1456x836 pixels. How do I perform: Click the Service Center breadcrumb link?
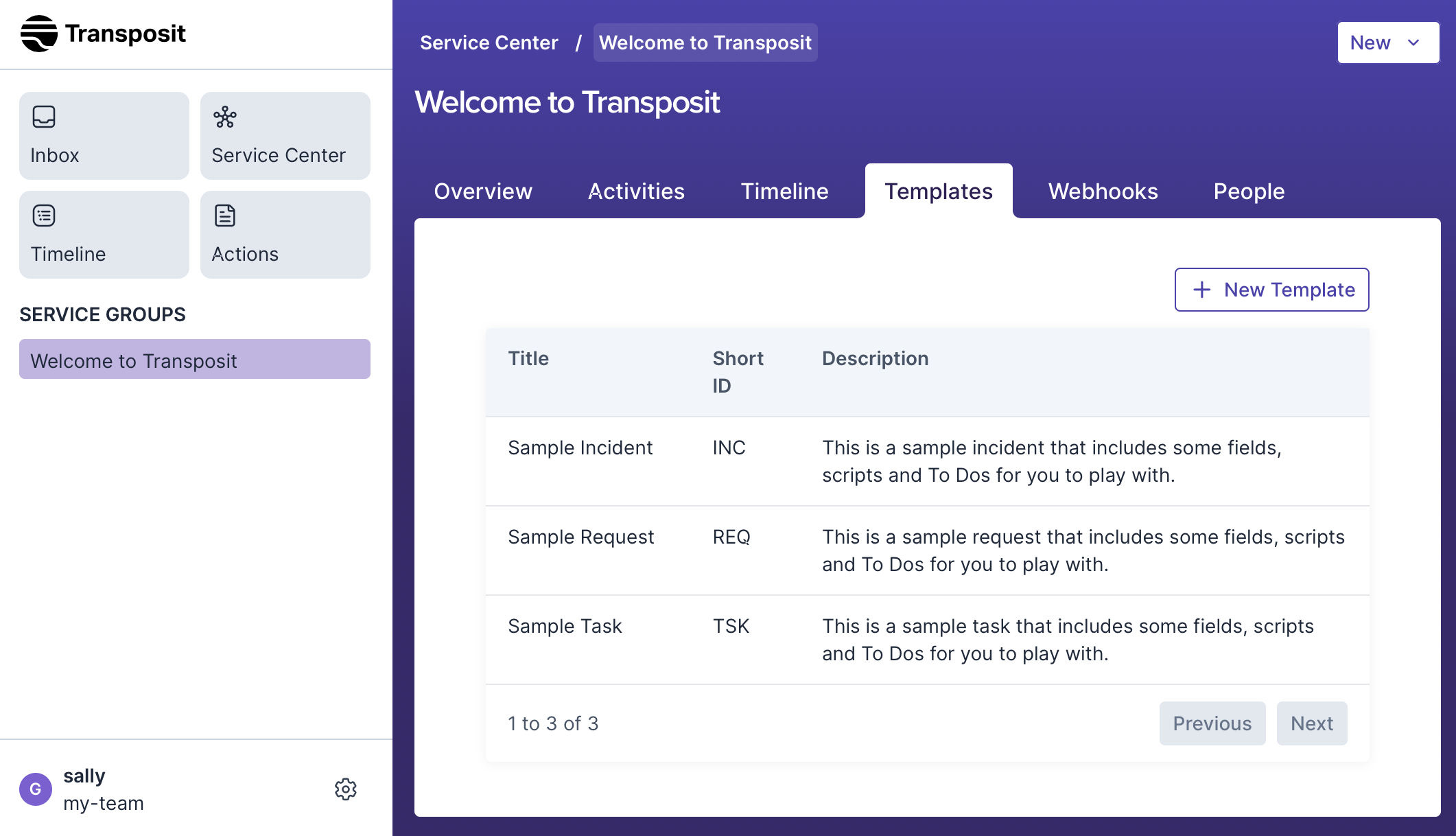(x=489, y=43)
